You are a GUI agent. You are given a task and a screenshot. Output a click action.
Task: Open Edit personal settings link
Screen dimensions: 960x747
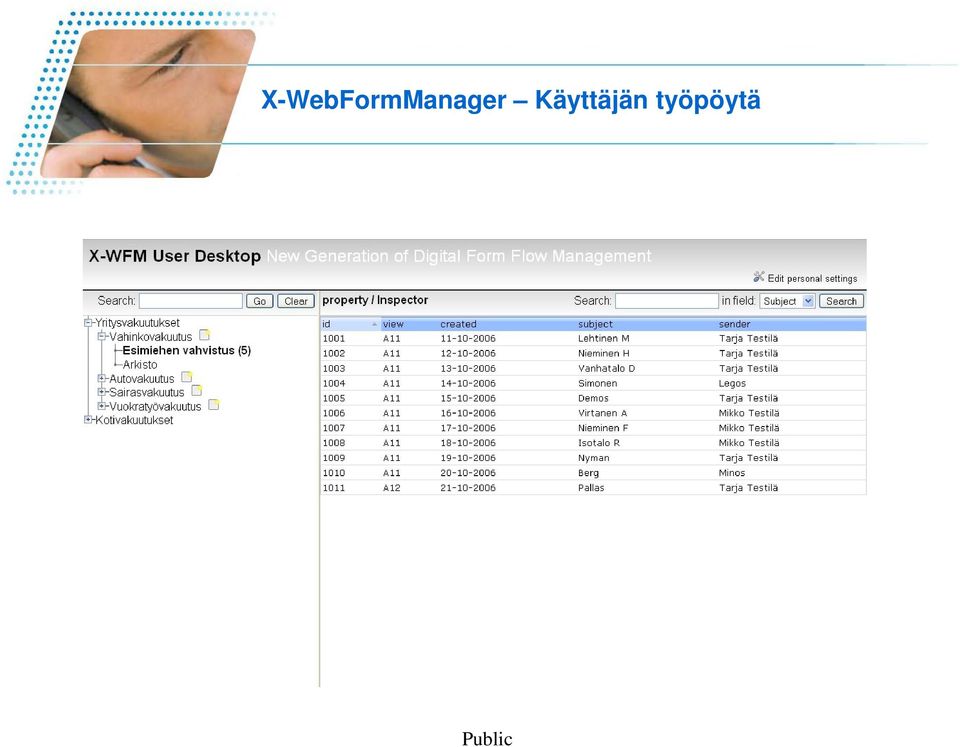[812, 279]
